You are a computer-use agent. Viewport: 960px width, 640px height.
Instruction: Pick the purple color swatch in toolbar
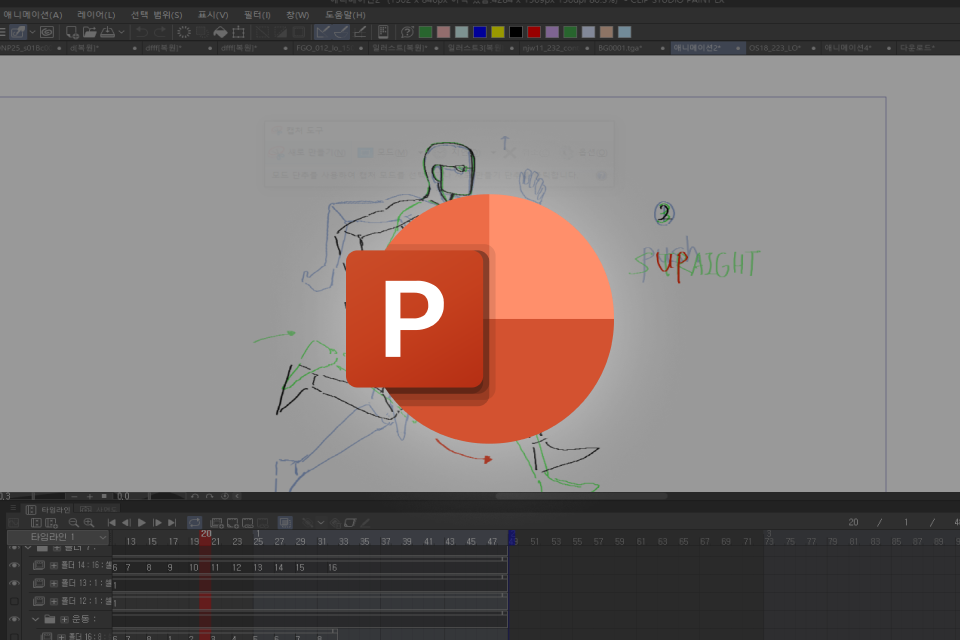[552, 32]
